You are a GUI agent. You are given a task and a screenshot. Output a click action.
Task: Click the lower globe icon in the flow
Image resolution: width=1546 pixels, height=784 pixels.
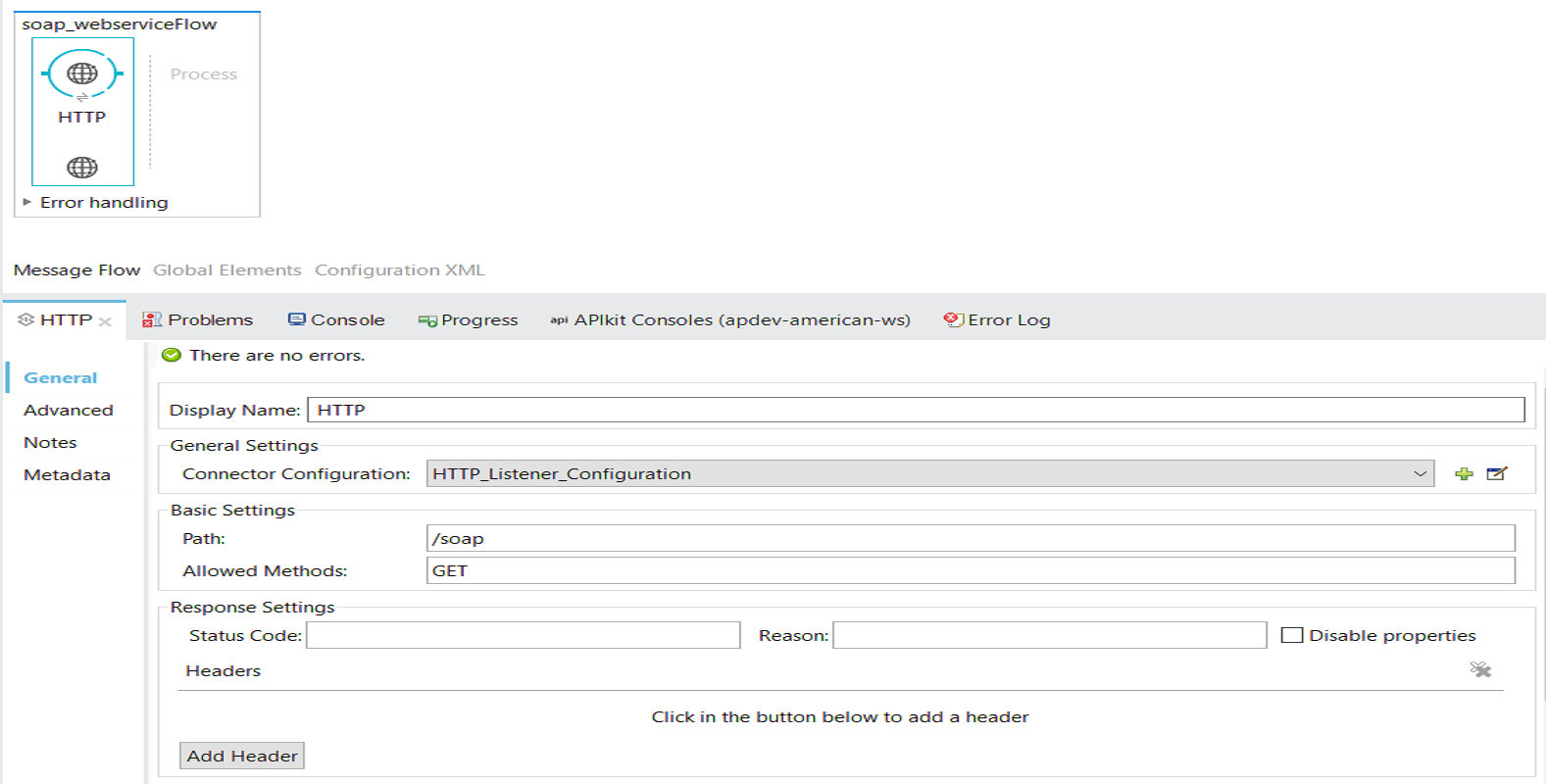pos(82,168)
